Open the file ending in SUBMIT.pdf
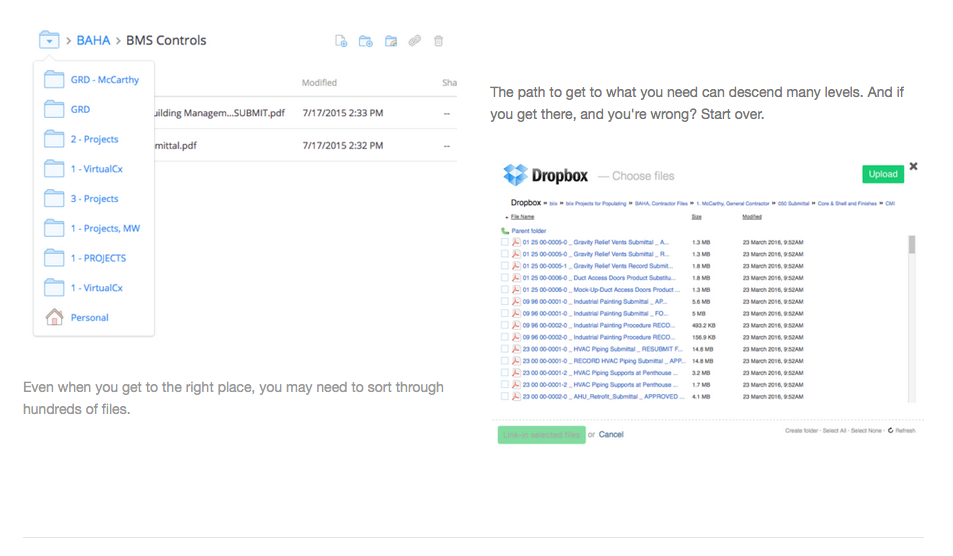Viewport: 953px width, 556px height. (219, 113)
